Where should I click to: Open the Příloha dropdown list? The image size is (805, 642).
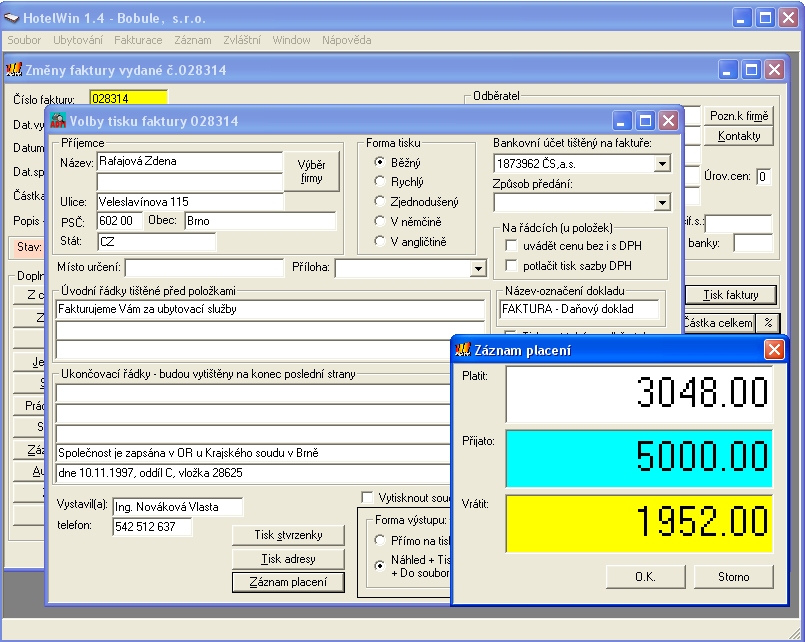coord(477,269)
